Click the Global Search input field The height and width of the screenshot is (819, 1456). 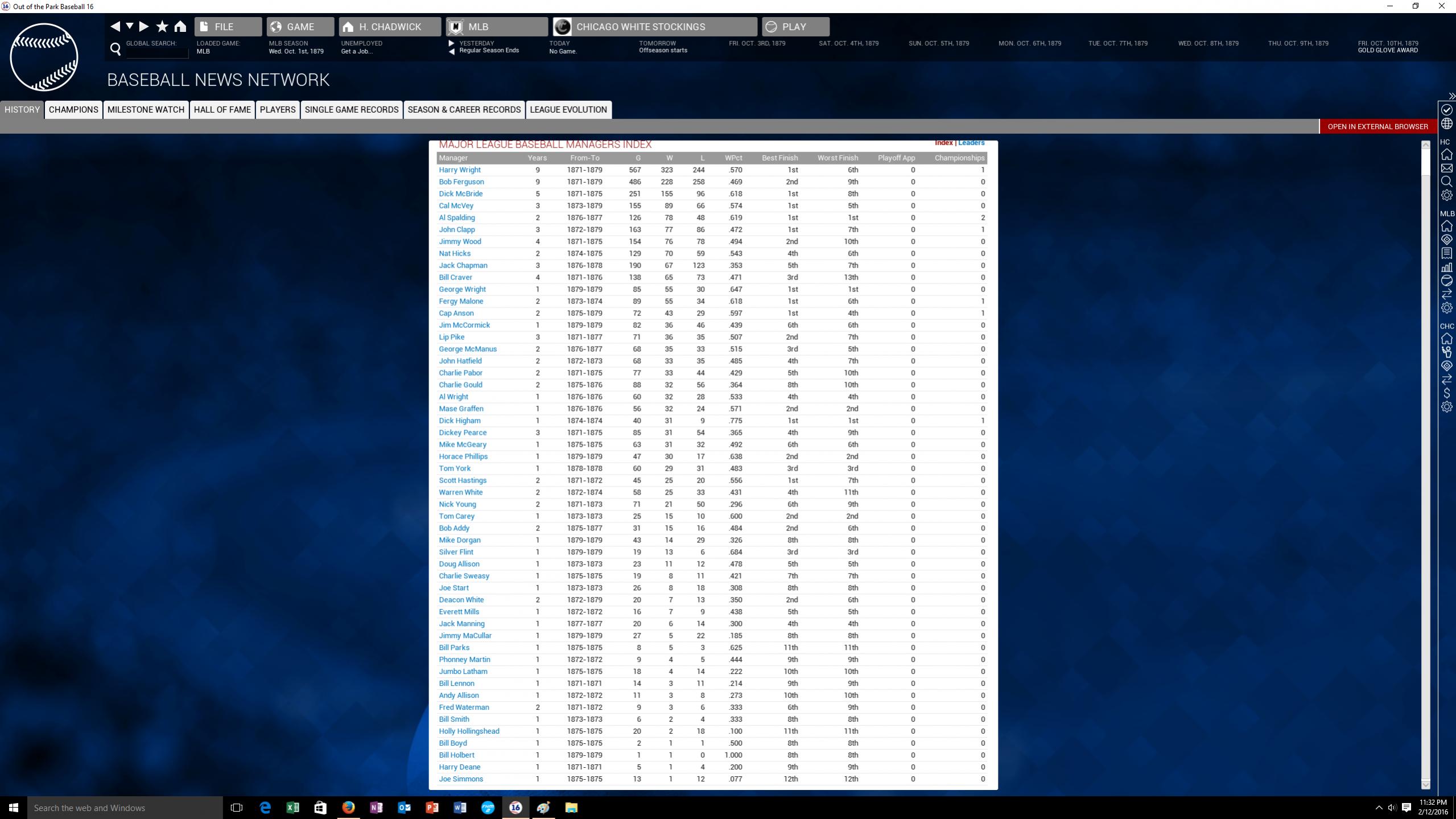(x=157, y=52)
